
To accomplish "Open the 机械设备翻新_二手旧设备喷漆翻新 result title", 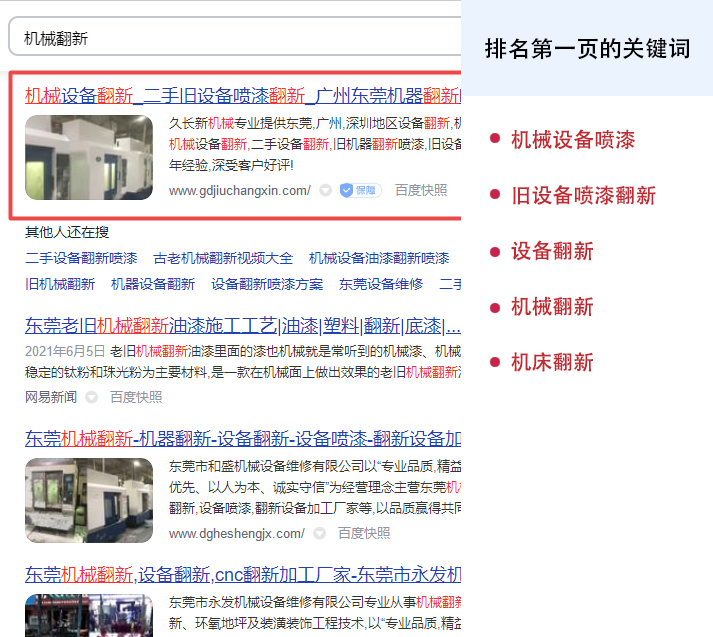I will coord(242,96).
